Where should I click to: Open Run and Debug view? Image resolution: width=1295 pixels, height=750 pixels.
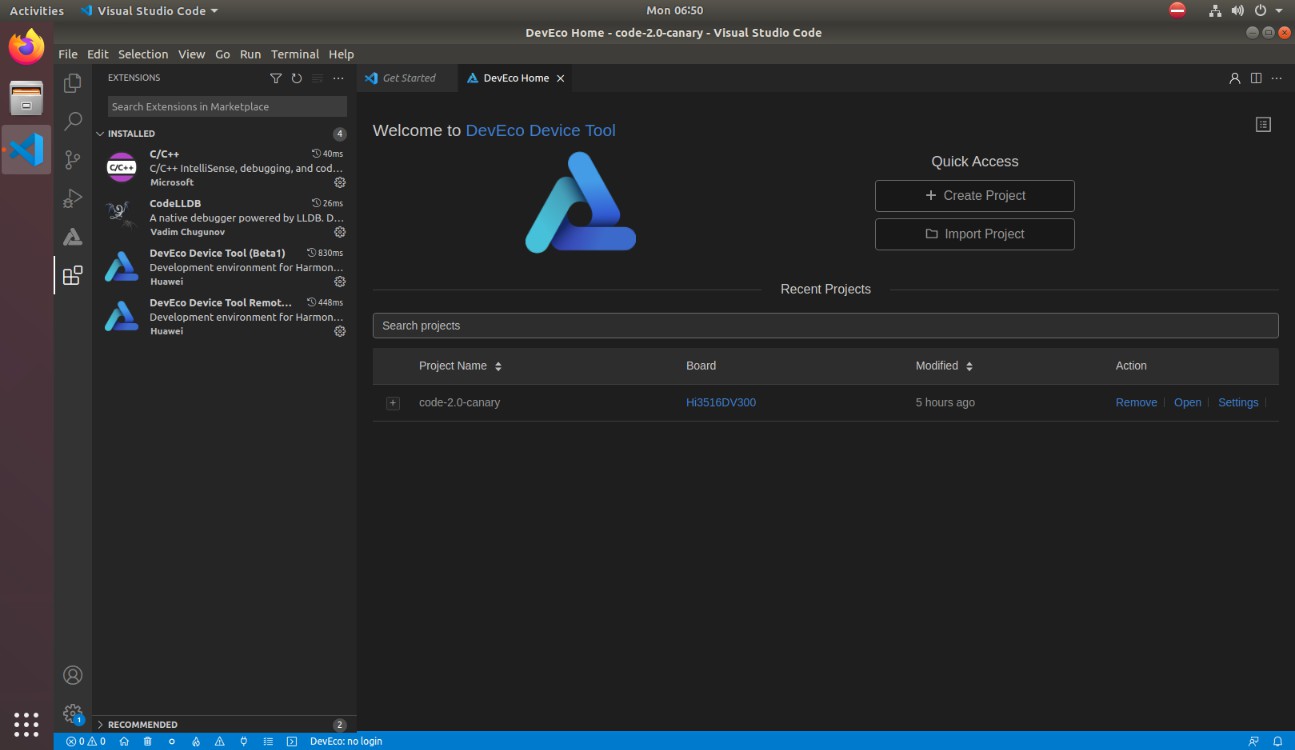pos(73,198)
